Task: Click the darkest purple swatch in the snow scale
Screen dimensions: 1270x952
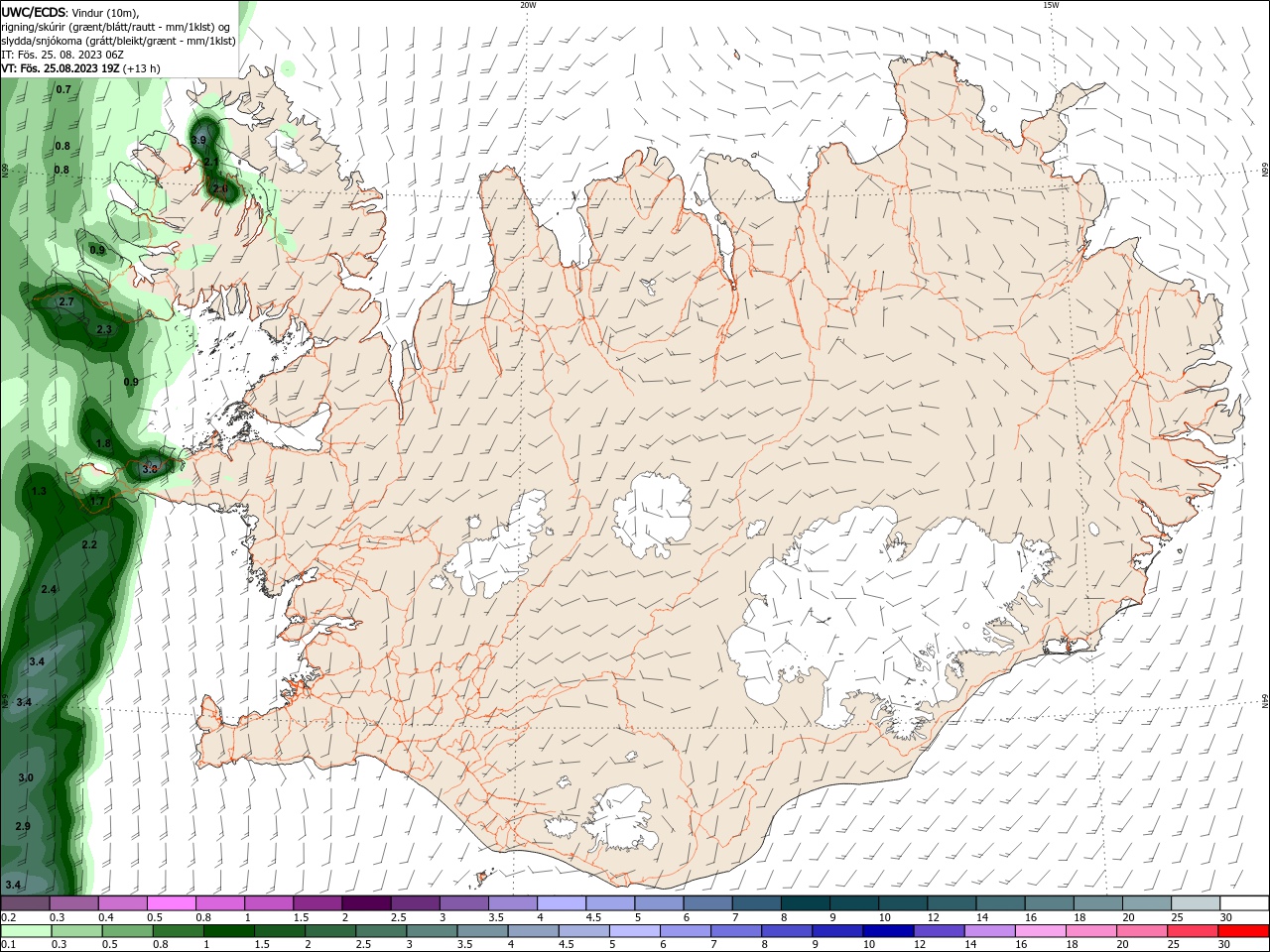Action: [365, 903]
